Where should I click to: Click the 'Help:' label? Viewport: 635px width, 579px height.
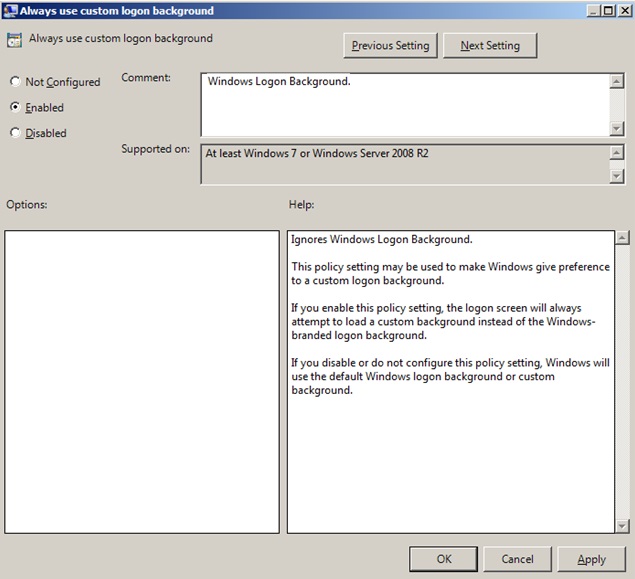tap(301, 204)
